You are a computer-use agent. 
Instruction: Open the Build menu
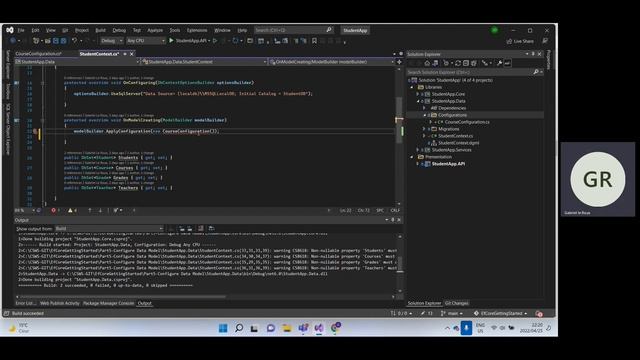pos(100,30)
